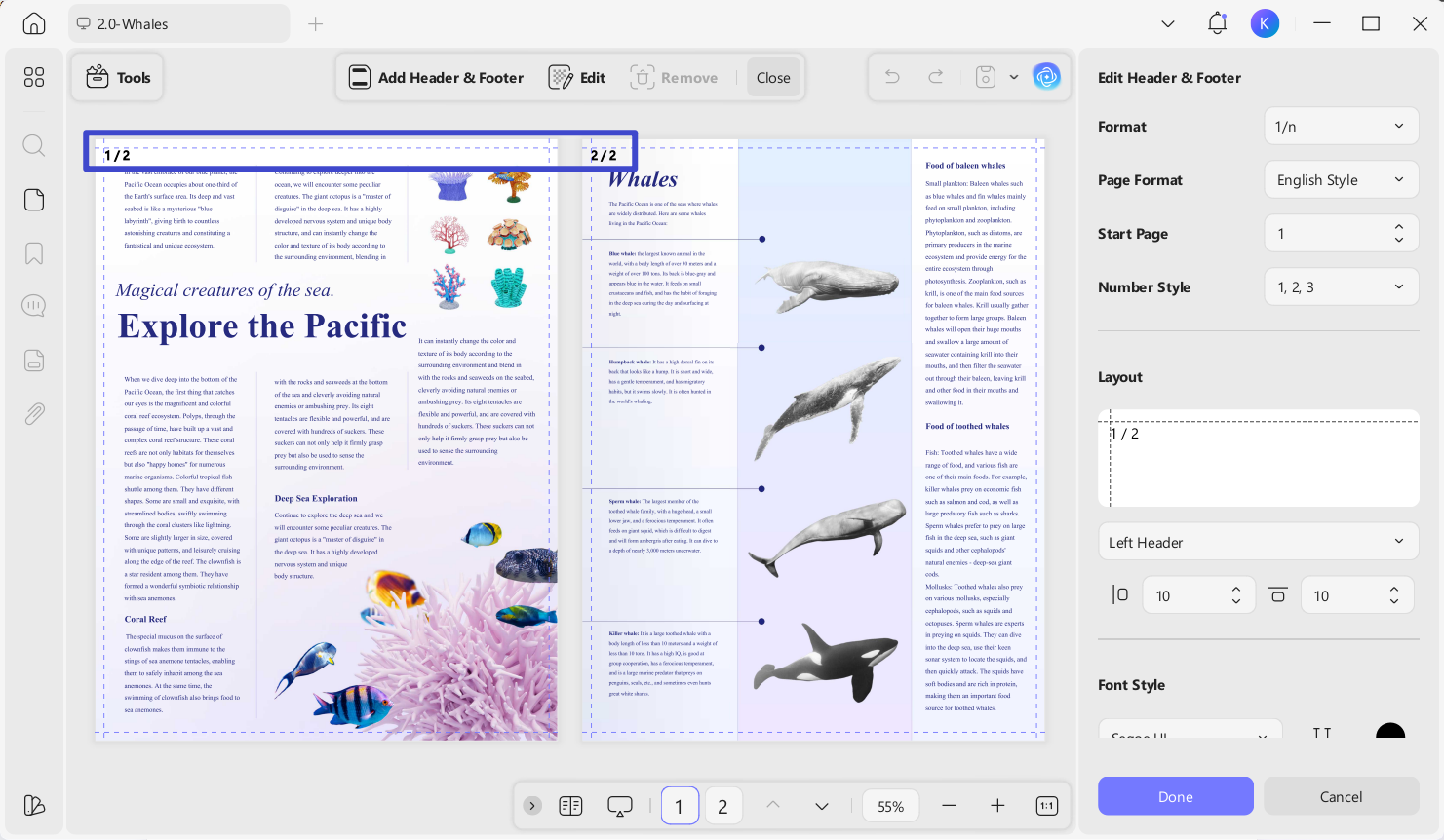Viewport: 1444px width, 840px height.
Task: Open the attachments paperclip icon
Action: click(x=34, y=414)
